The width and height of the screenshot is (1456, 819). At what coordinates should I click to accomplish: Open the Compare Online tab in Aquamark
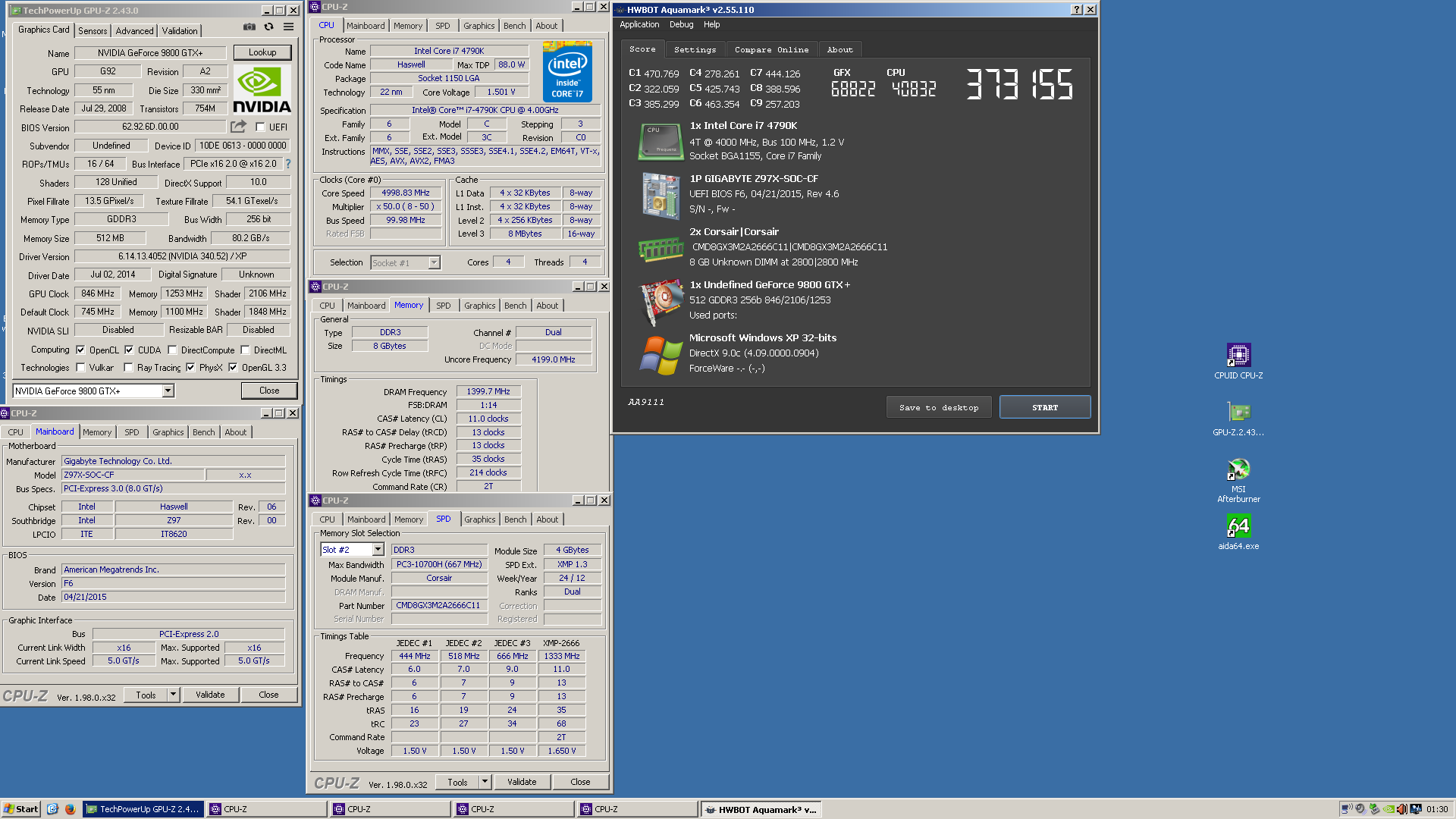tap(771, 49)
